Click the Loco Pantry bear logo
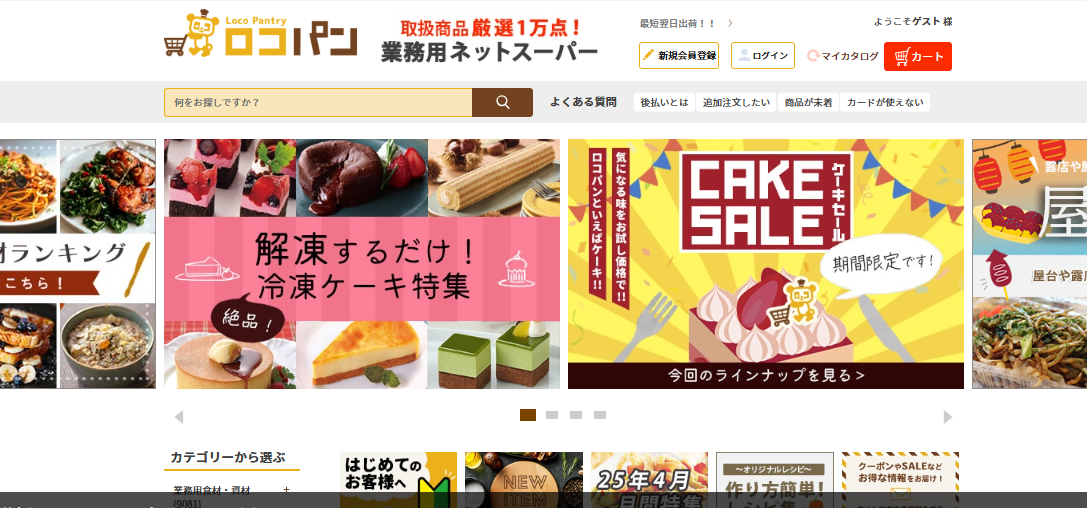1087x508 pixels. click(260, 33)
